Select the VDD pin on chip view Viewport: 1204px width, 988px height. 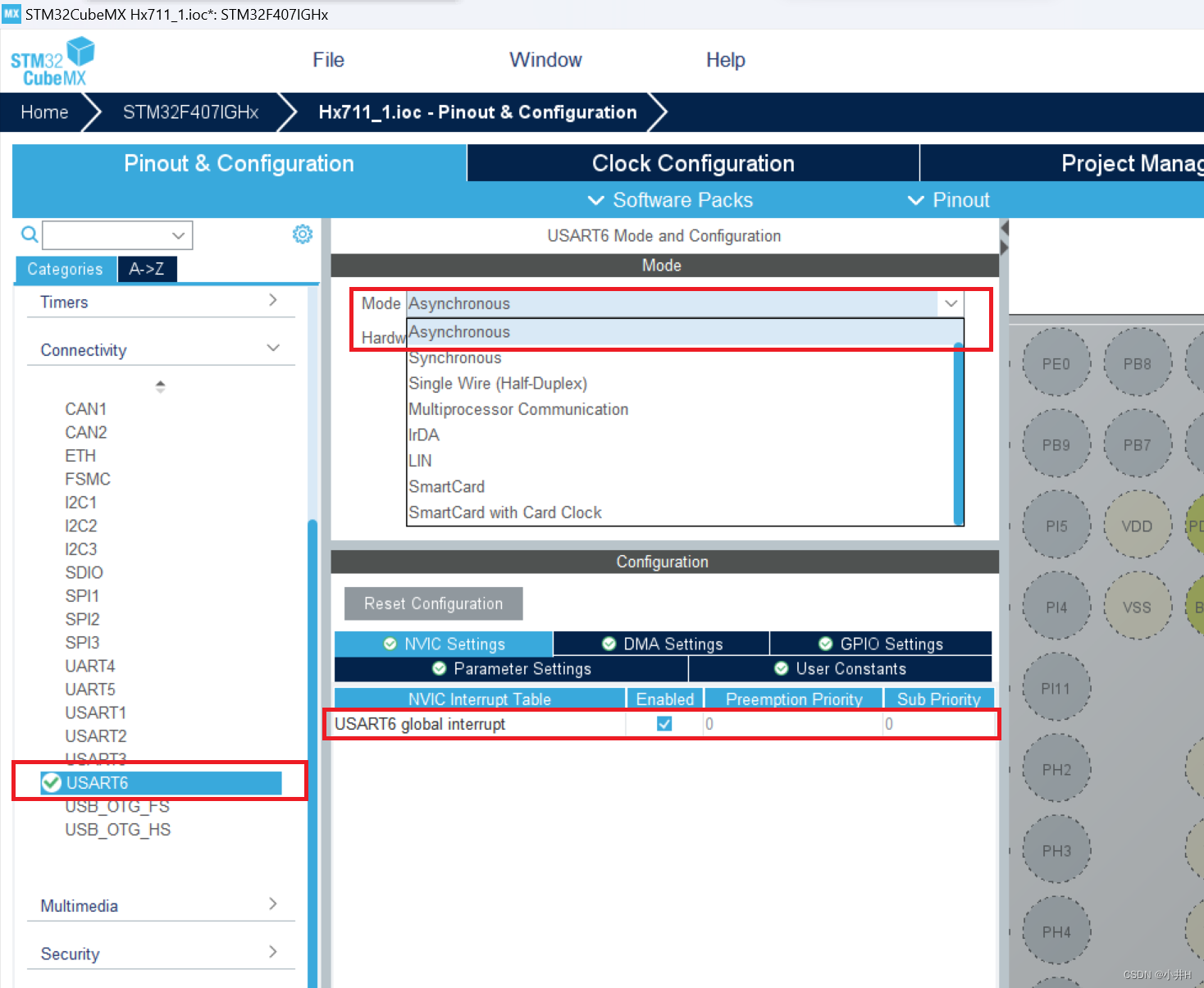click(1137, 526)
